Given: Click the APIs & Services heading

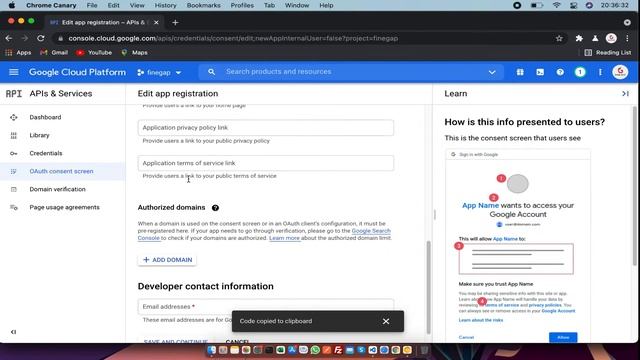Looking at the screenshot, I should (61, 94).
